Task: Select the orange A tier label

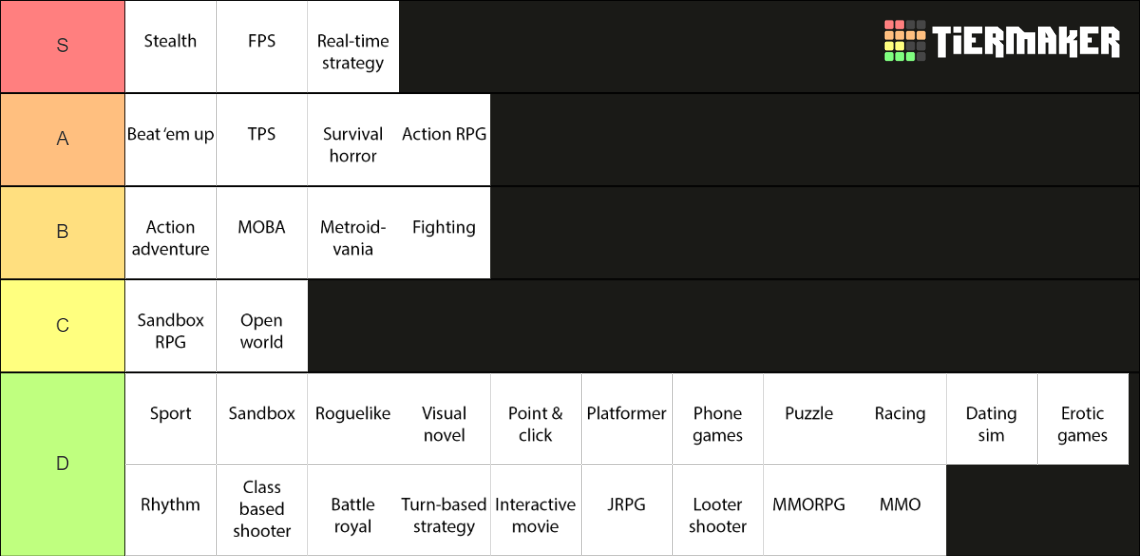Action: 62,139
